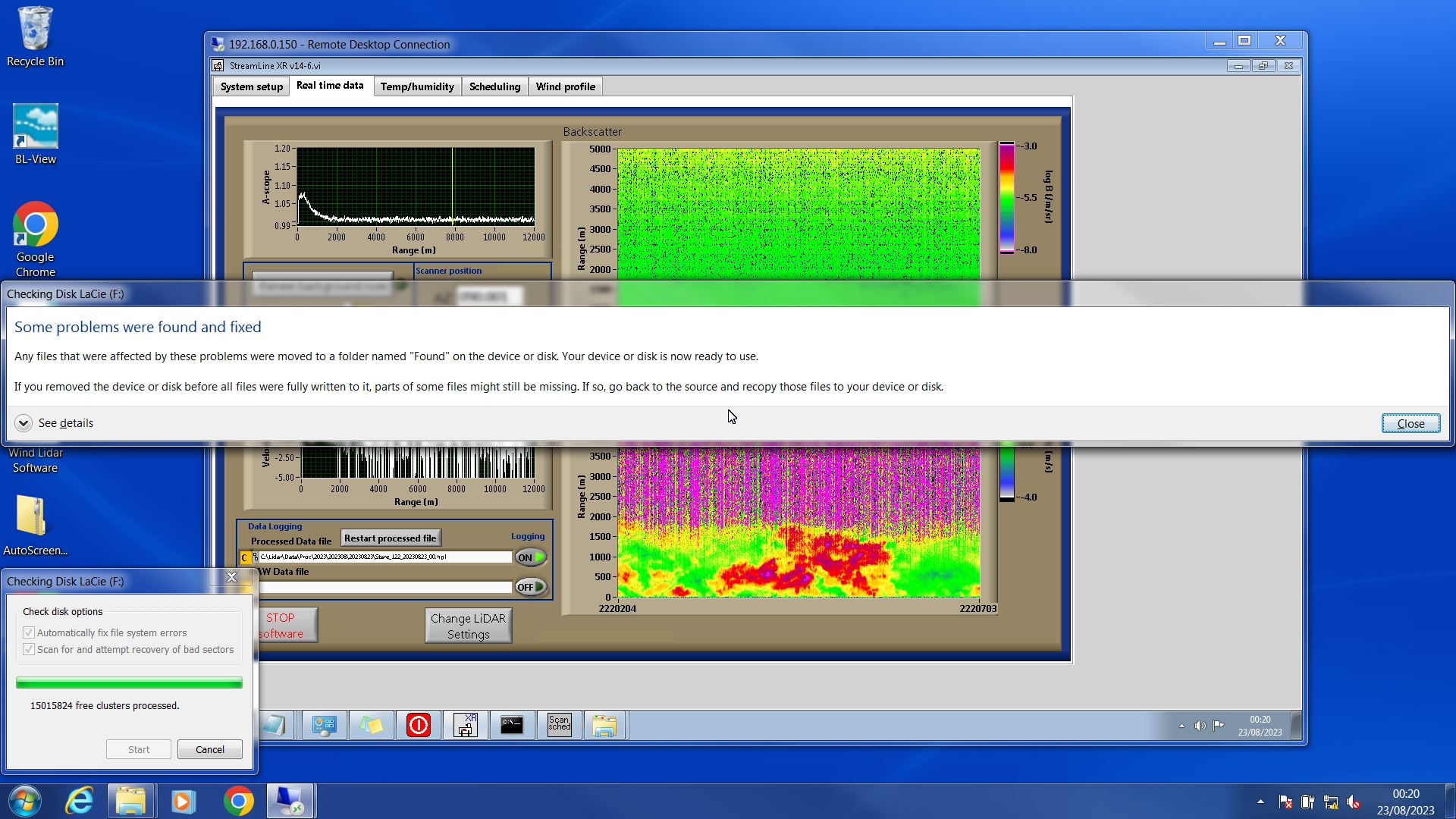The height and width of the screenshot is (819, 1456).
Task: Launch Google Chrome from the Windows taskbar
Action: [238, 801]
